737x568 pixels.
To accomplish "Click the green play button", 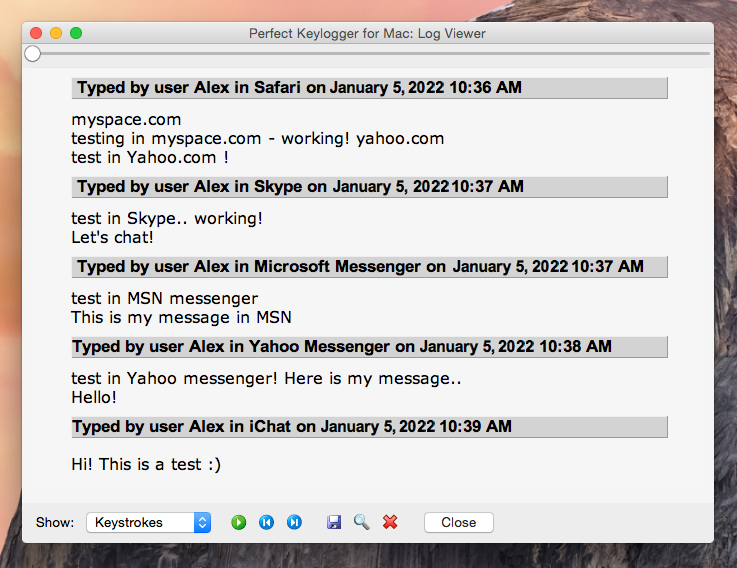I will [238, 522].
